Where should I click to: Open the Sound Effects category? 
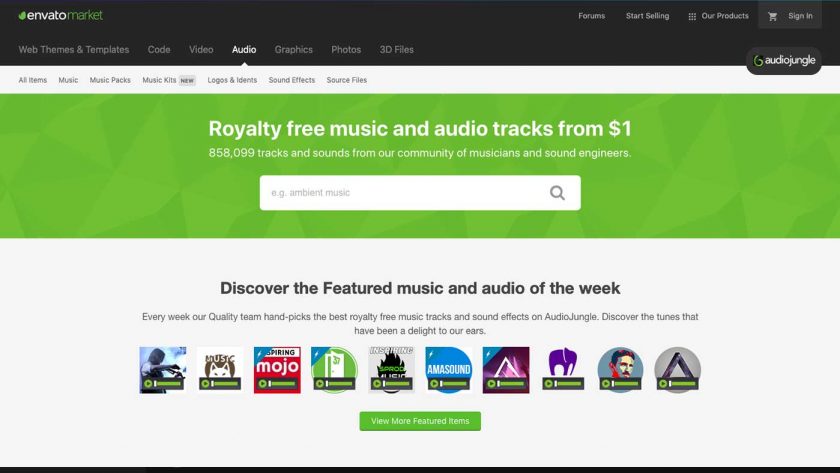292,80
